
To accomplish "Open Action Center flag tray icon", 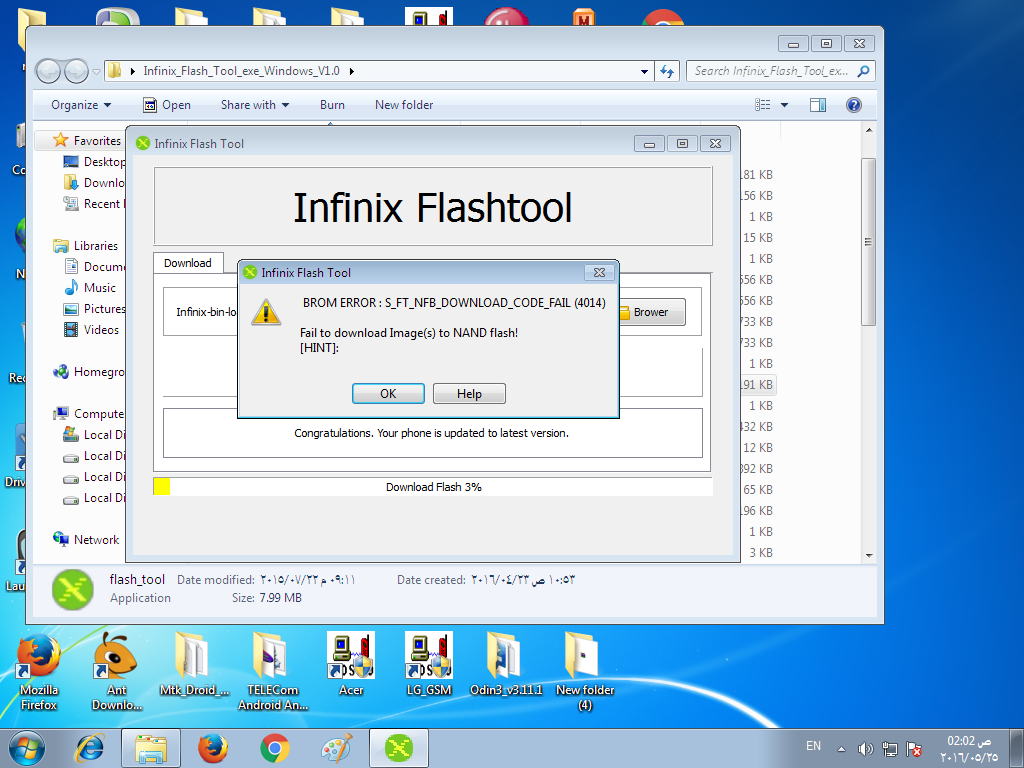I will (914, 749).
